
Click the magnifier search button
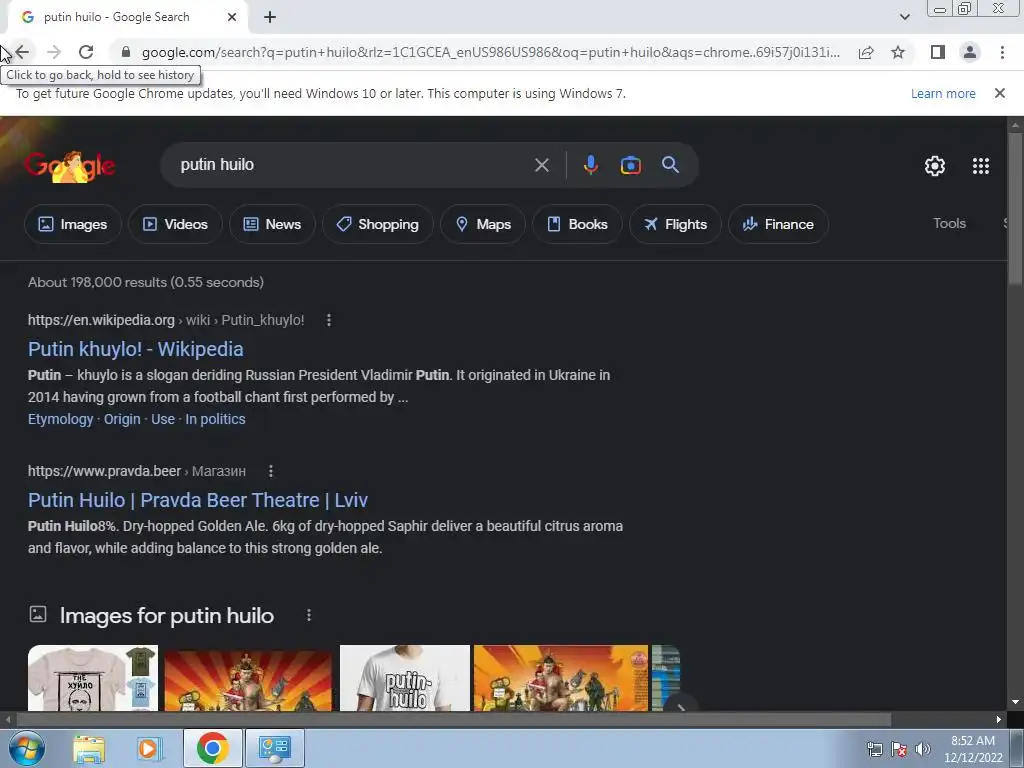pos(671,165)
